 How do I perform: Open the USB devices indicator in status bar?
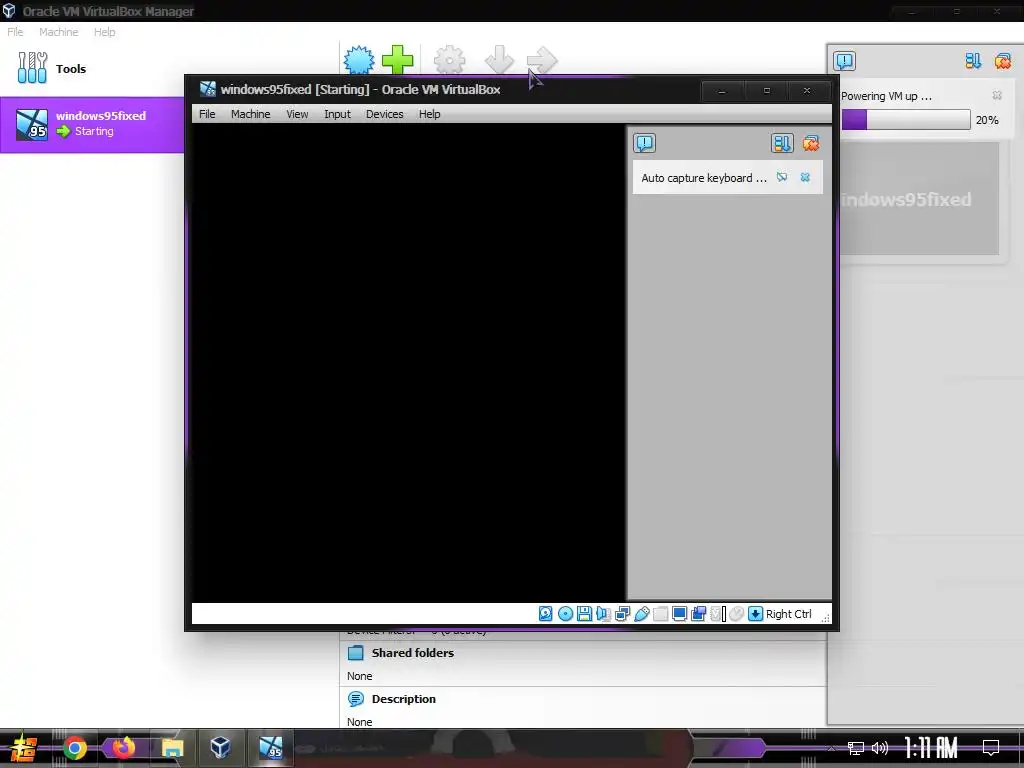[x=641, y=614]
